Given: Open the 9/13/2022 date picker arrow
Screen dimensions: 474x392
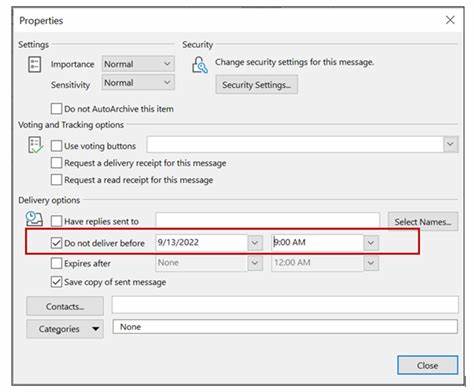Looking at the screenshot, I should [255, 243].
